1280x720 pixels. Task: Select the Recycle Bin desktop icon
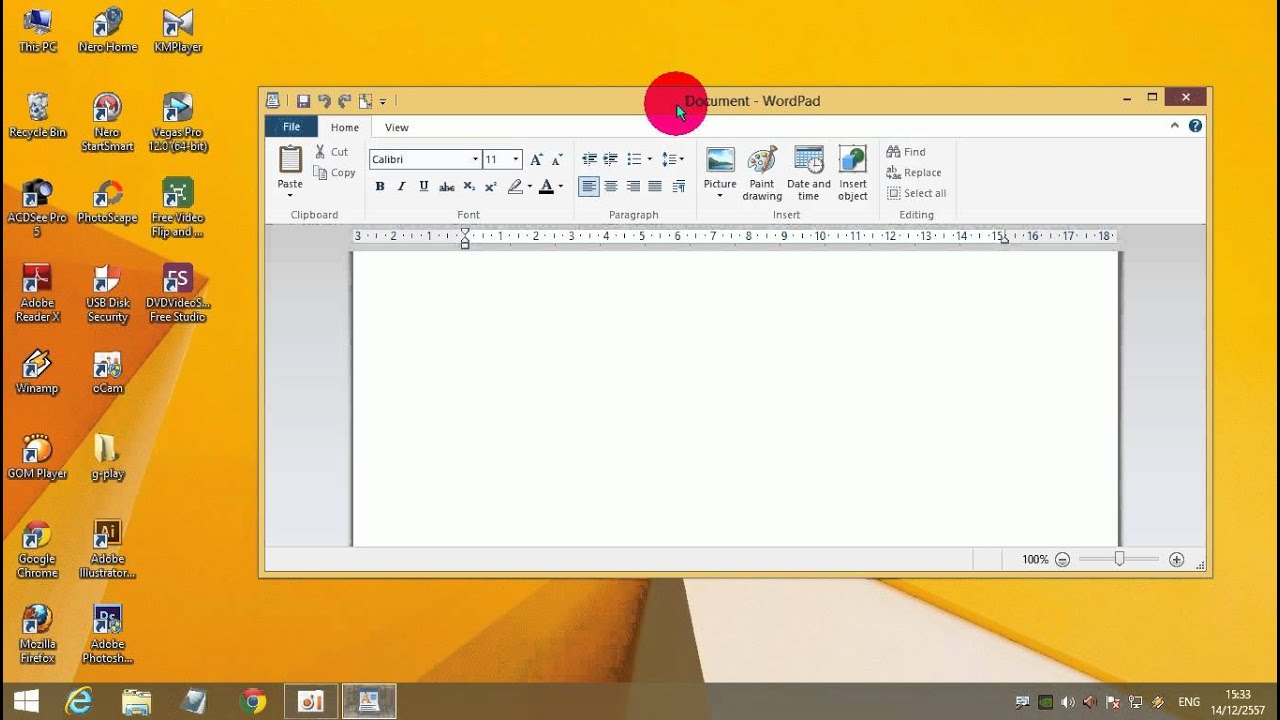pyautogui.click(x=37, y=116)
